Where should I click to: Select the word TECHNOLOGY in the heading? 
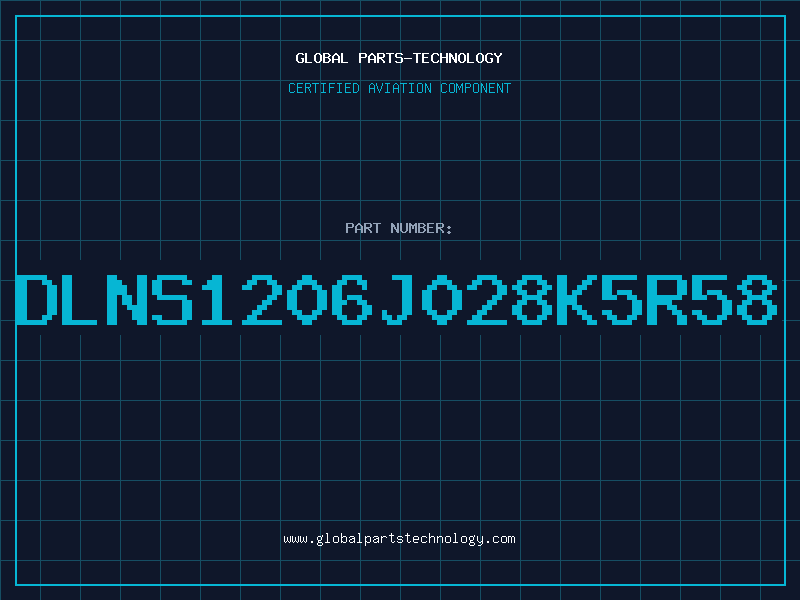(x=458, y=58)
